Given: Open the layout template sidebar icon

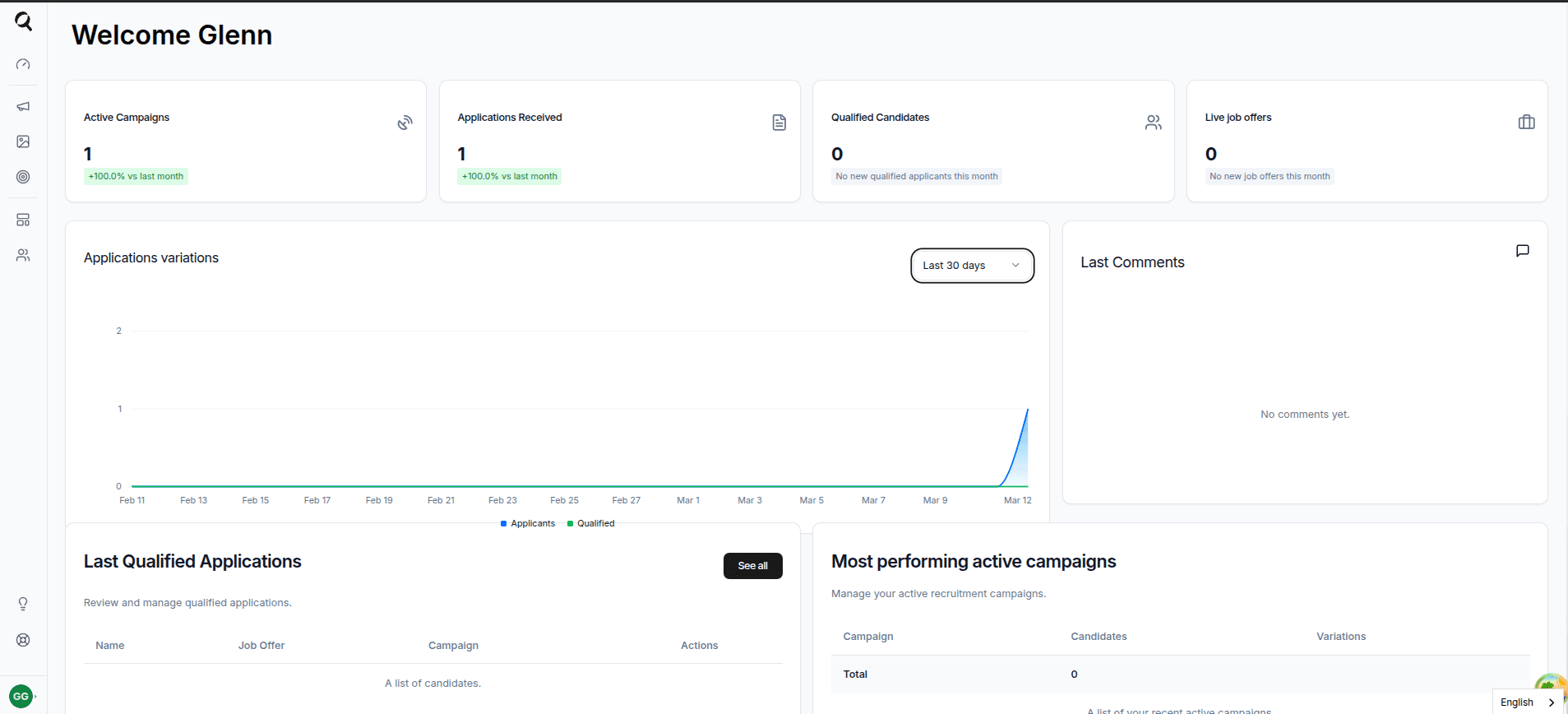Looking at the screenshot, I should click(23, 220).
